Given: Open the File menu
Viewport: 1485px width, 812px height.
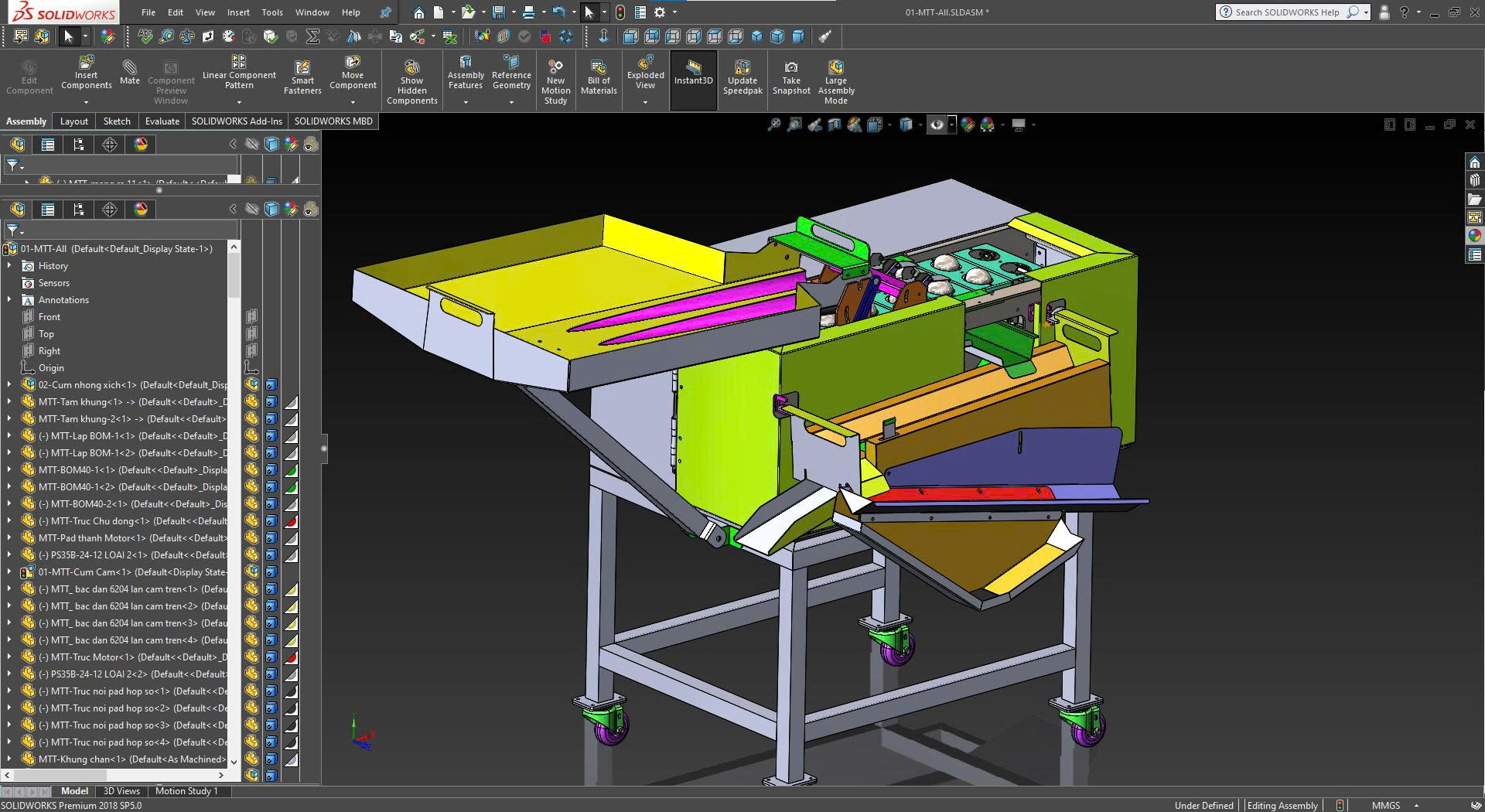Looking at the screenshot, I should tap(148, 12).
